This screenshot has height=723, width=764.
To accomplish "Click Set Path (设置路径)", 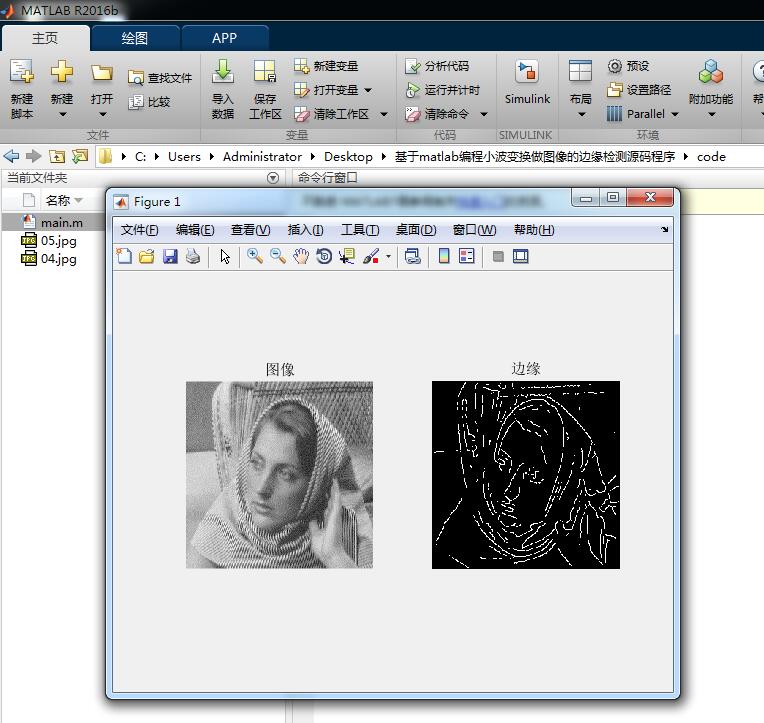I will (639, 90).
